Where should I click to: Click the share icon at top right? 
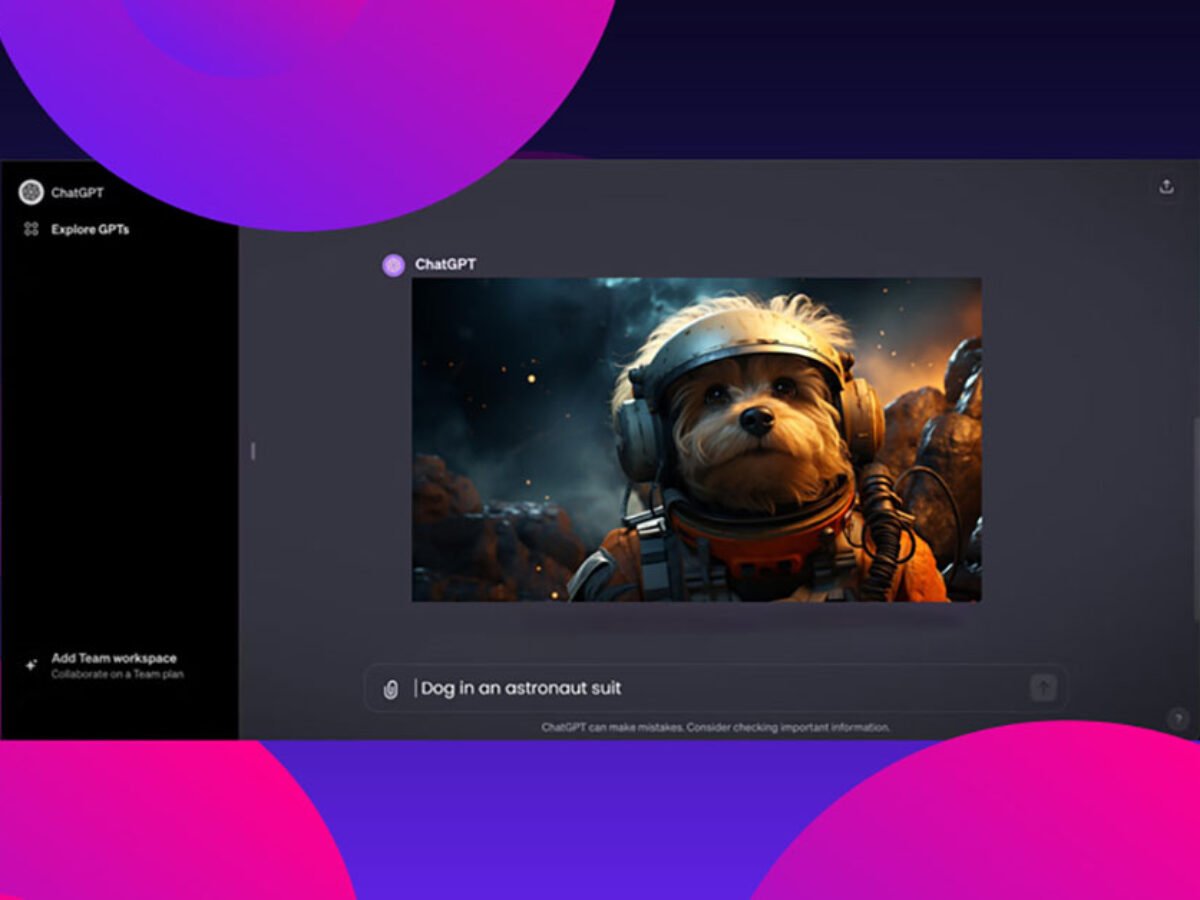click(x=1166, y=186)
